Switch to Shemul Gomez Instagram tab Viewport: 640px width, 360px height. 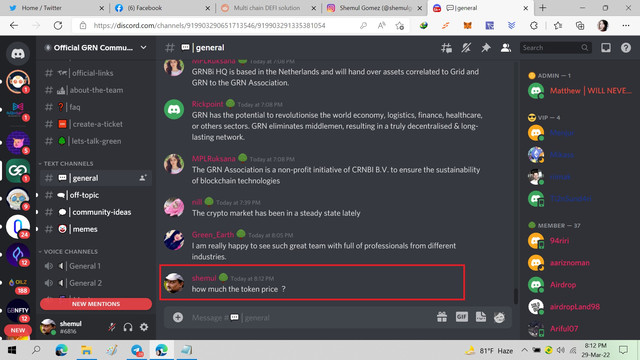373,8
